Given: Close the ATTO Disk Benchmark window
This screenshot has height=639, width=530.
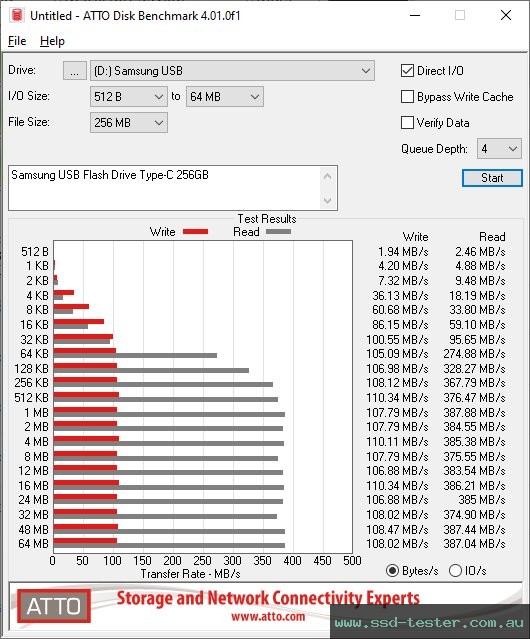Looking at the screenshot, I should tap(506, 15).
